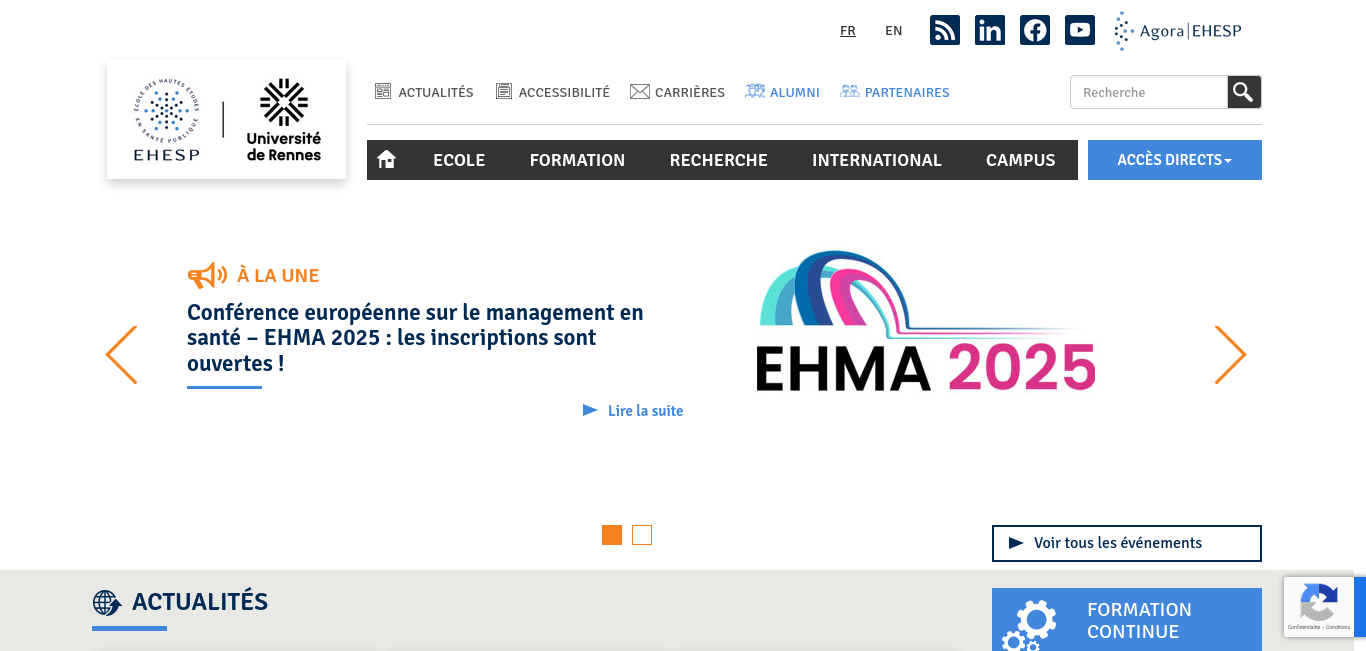
Task: Open the Agora EHESP logo link
Action: [1178, 31]
